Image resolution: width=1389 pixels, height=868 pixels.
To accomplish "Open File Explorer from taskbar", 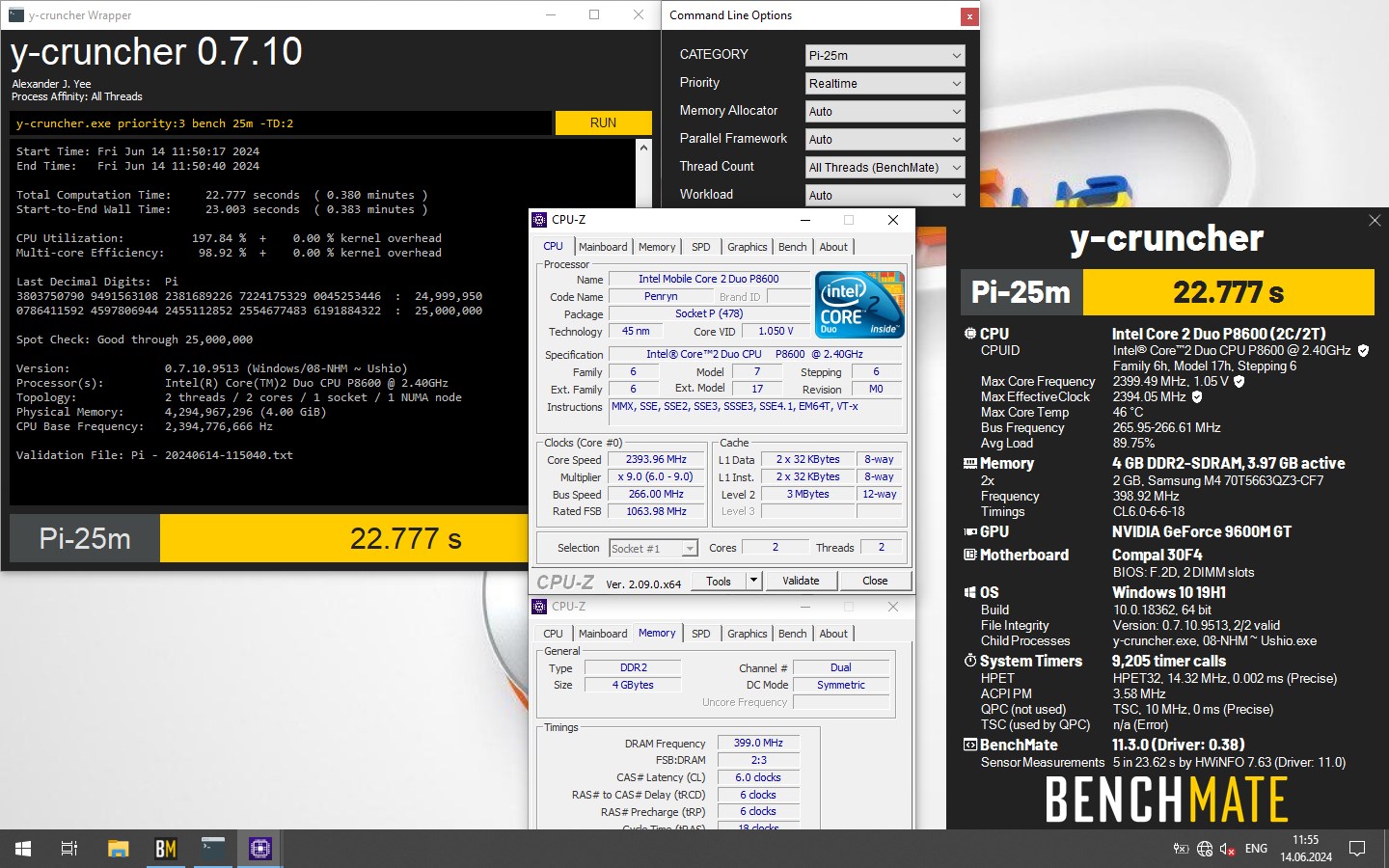I will (x=118, y=849).
